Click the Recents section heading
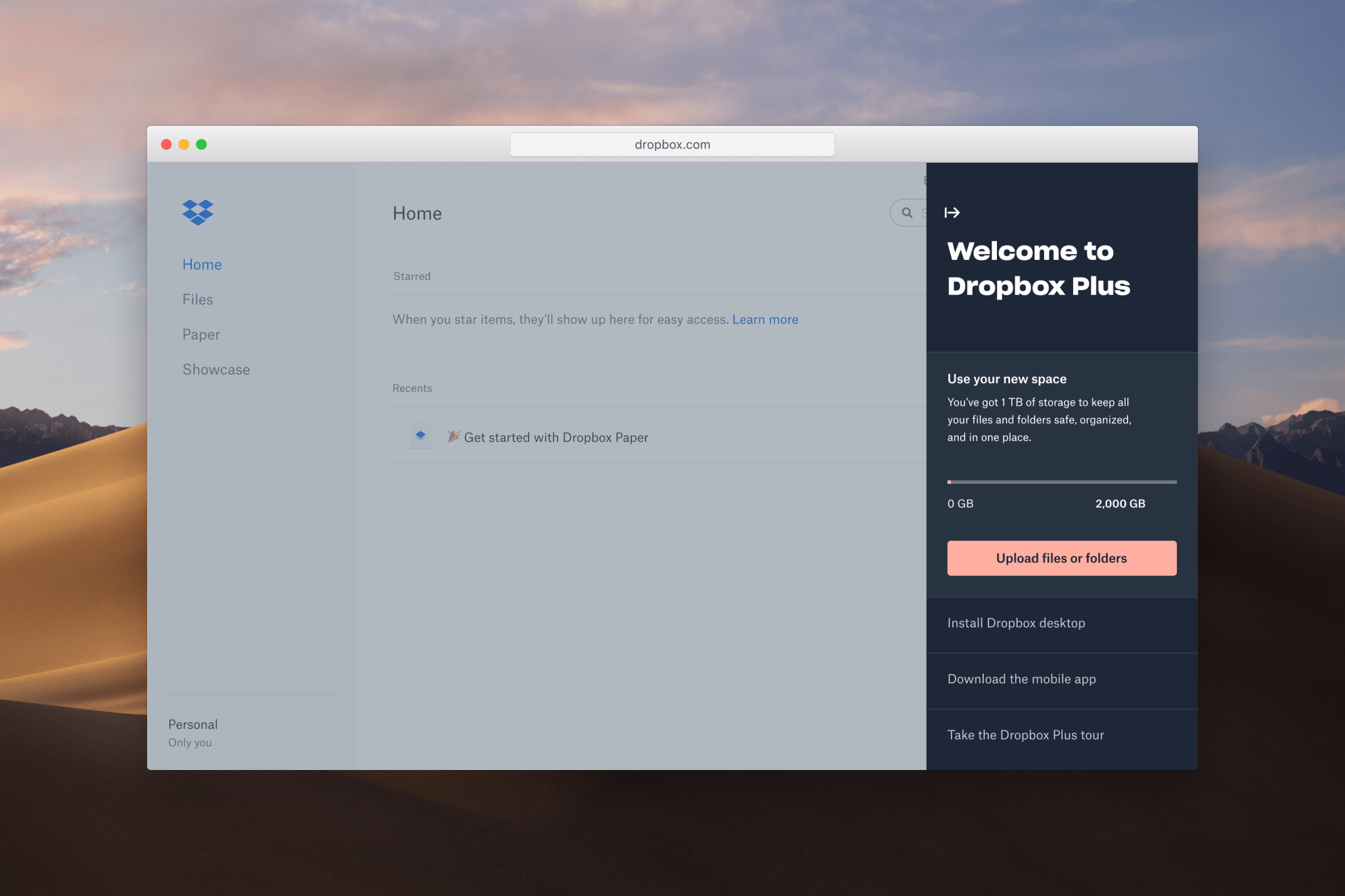This screenshot has height=896, width=1345. pos(412,389)
